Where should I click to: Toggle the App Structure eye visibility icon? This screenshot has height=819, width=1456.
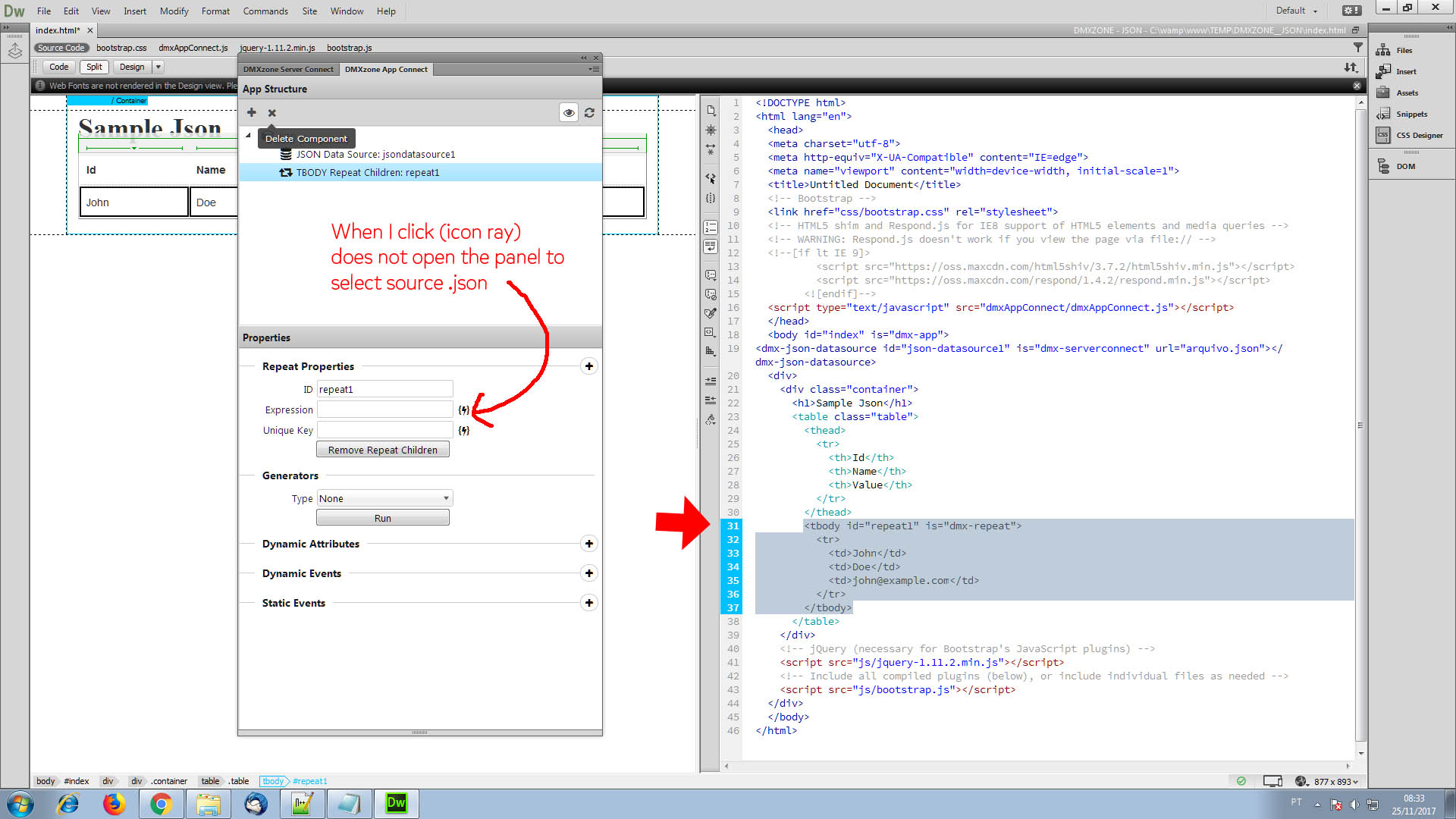tap(569, 113)
